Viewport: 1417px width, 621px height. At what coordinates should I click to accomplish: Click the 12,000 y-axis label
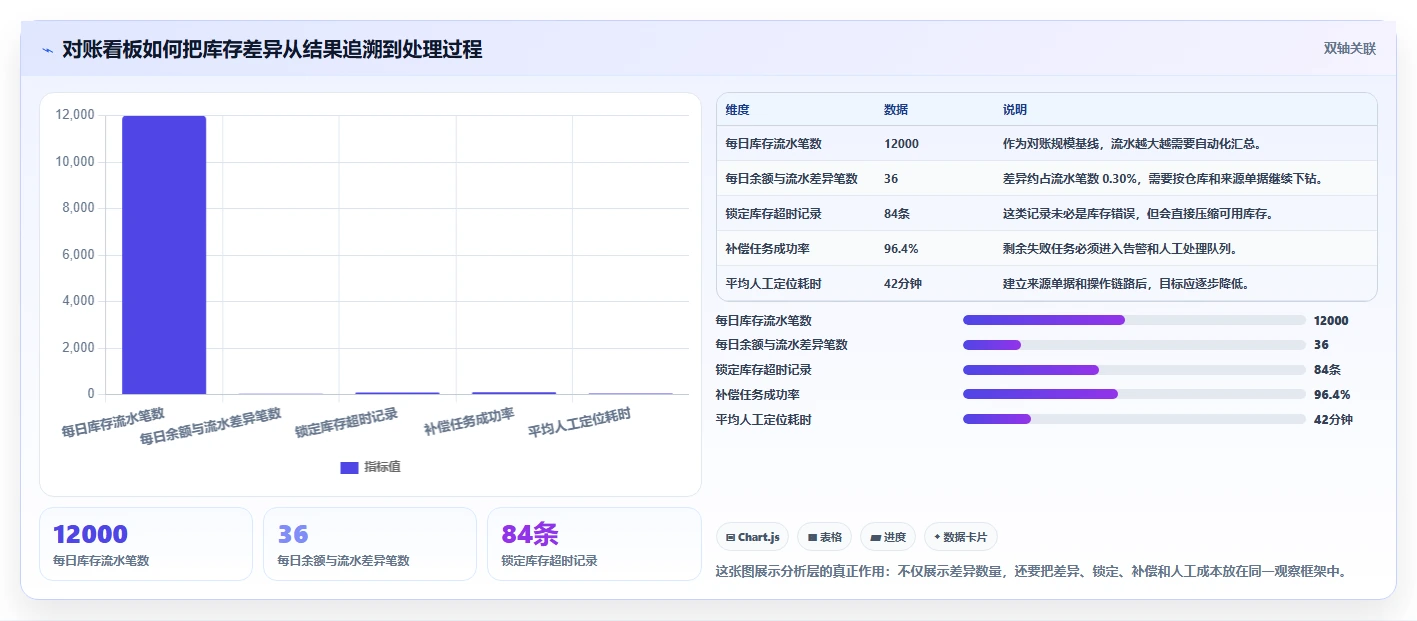click(x=75, y=115)
